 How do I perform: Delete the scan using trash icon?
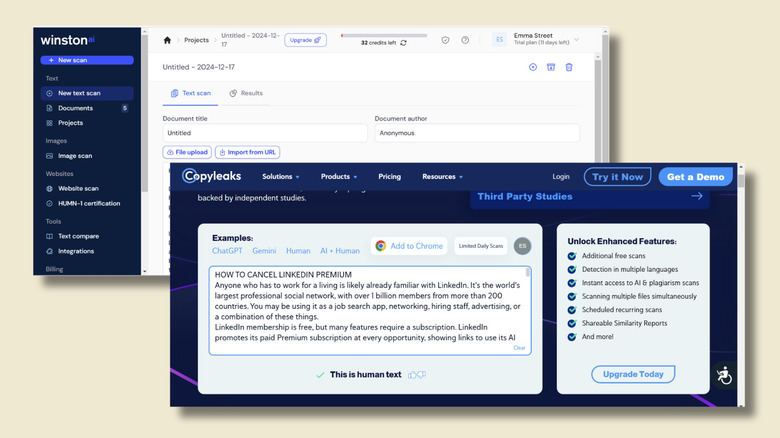(569, 67)
